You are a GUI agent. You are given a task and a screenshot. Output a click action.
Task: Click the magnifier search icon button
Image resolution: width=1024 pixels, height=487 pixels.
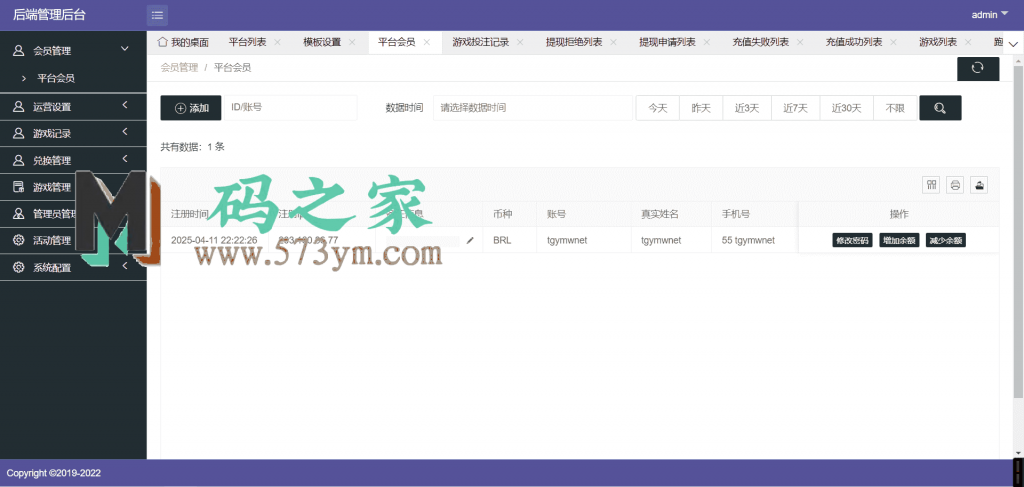click(940, 108)
